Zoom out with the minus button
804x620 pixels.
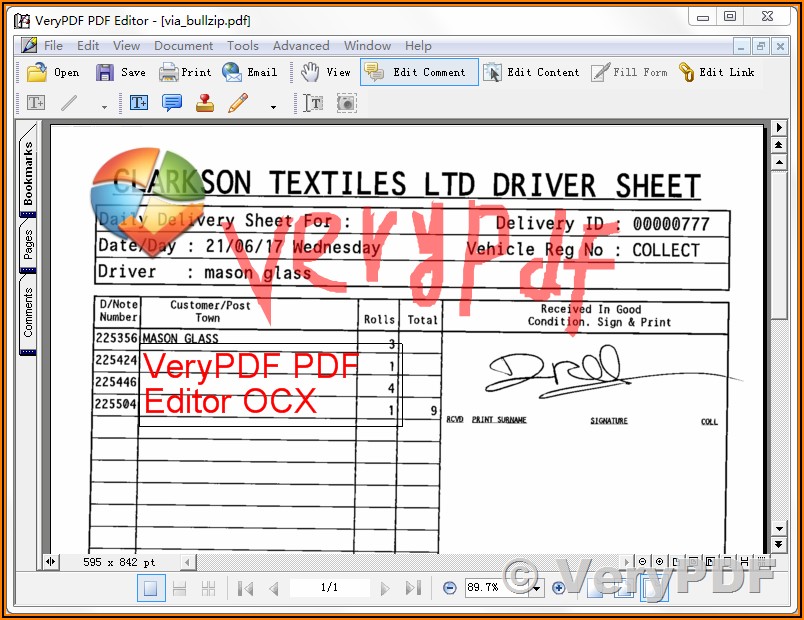coord(449,588)
